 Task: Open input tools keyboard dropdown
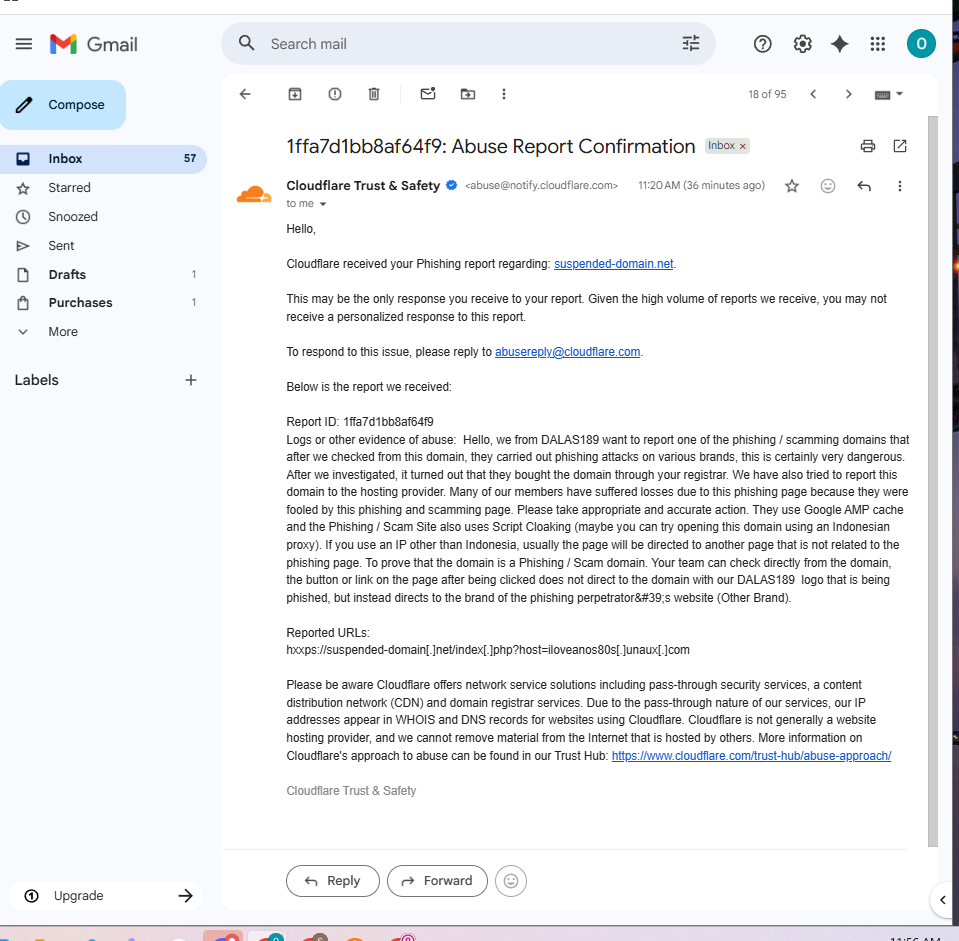click(x=889, y=94)
